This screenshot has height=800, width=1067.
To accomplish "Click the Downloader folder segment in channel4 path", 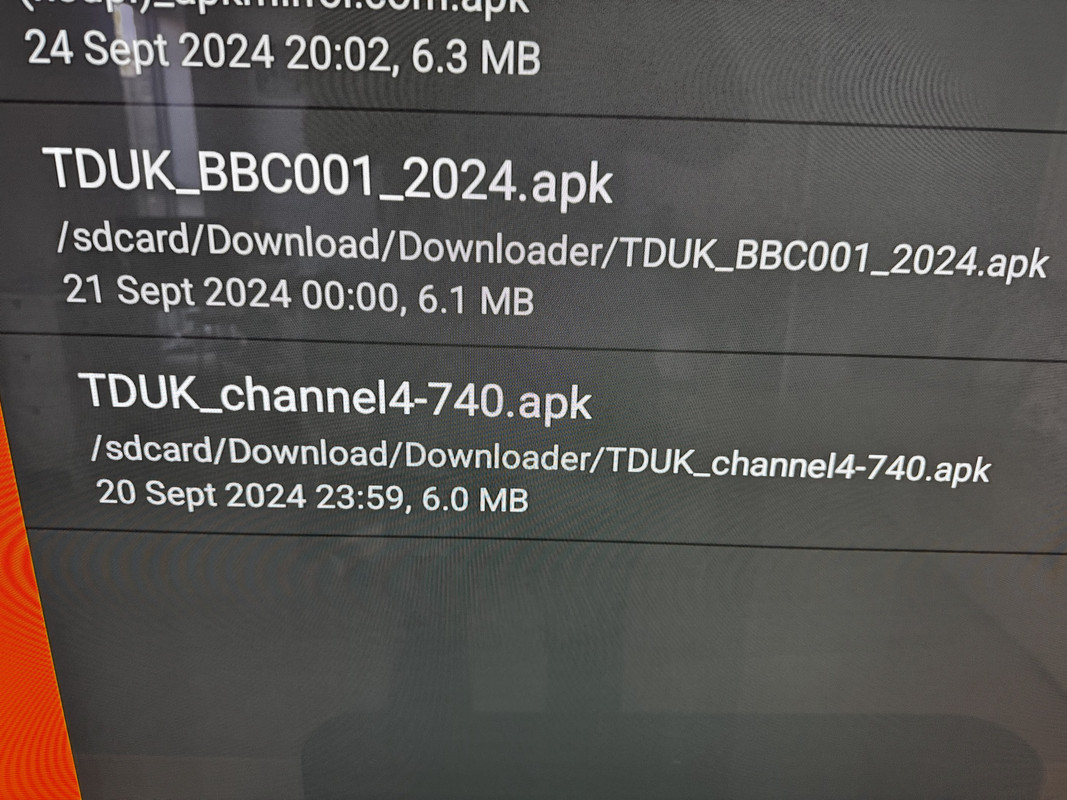I will click(x=497, y=456).
